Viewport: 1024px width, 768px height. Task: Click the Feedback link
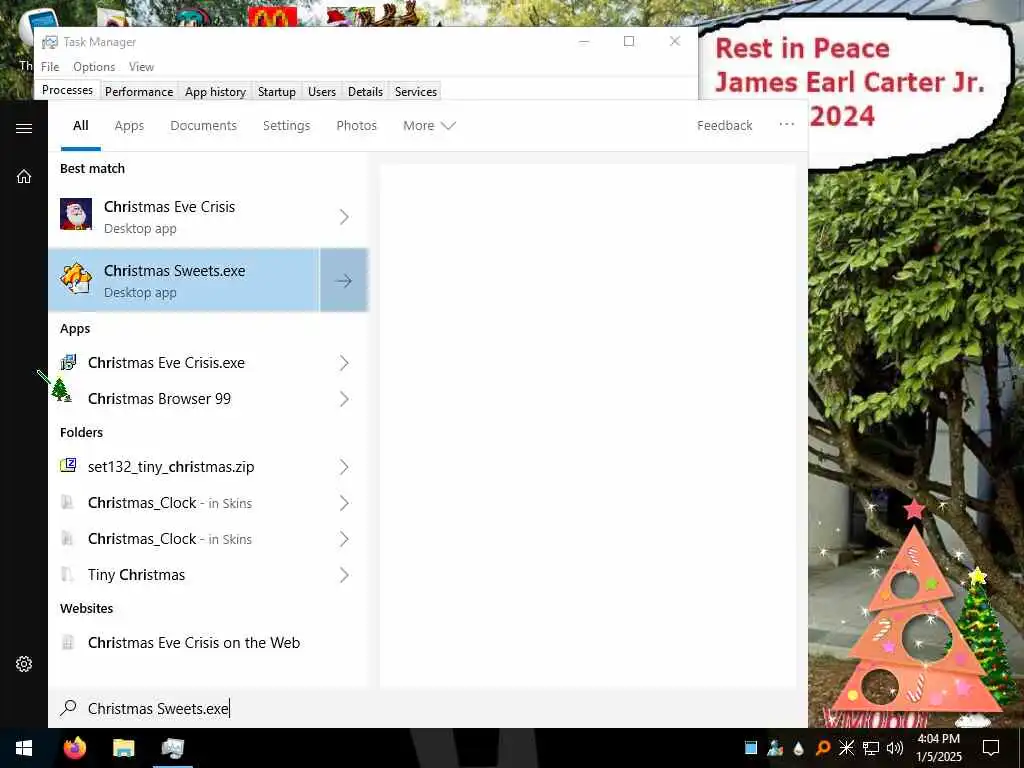tap(724, 125)
